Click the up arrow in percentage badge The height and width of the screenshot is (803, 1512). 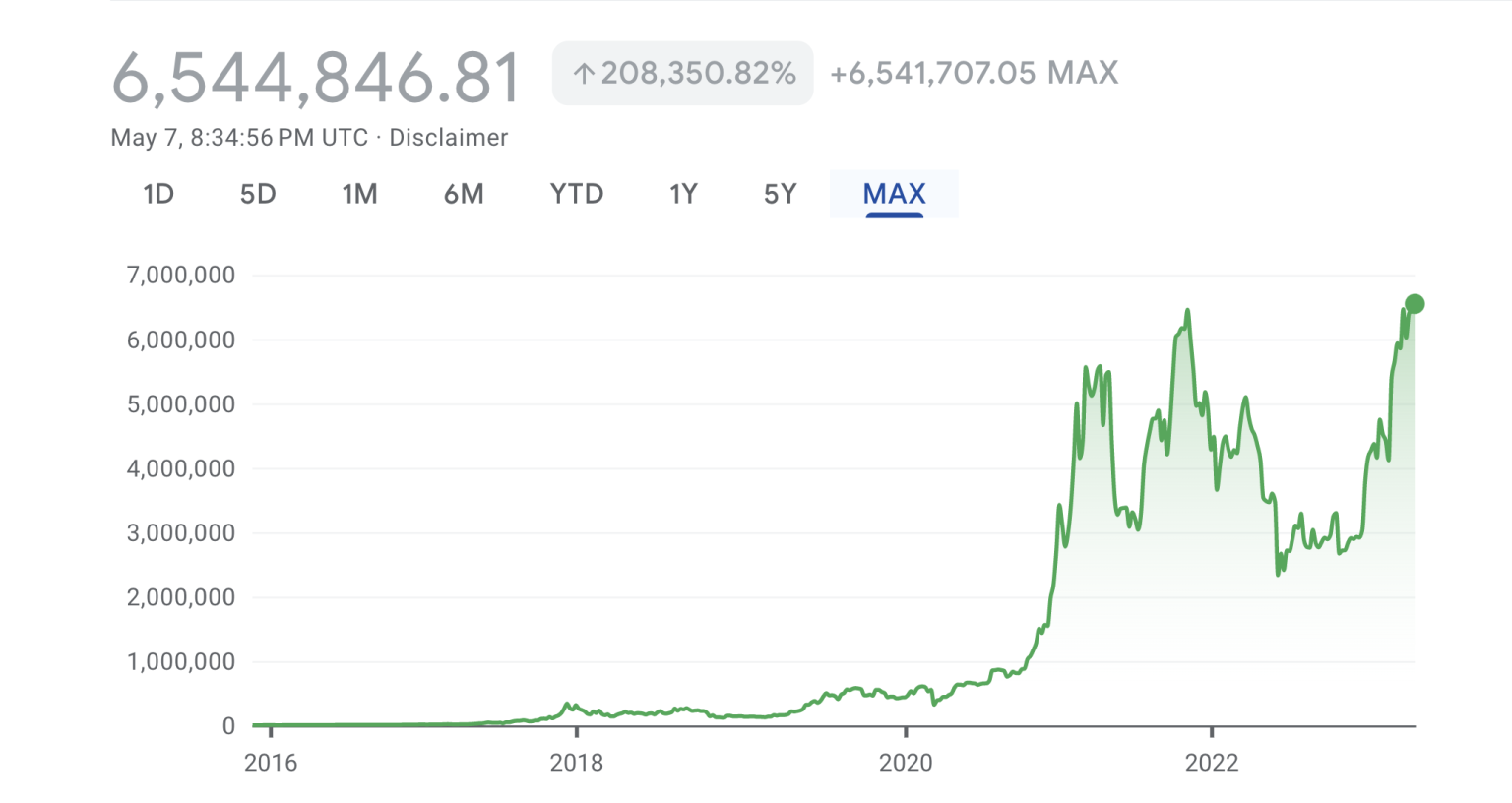(584, 74)
